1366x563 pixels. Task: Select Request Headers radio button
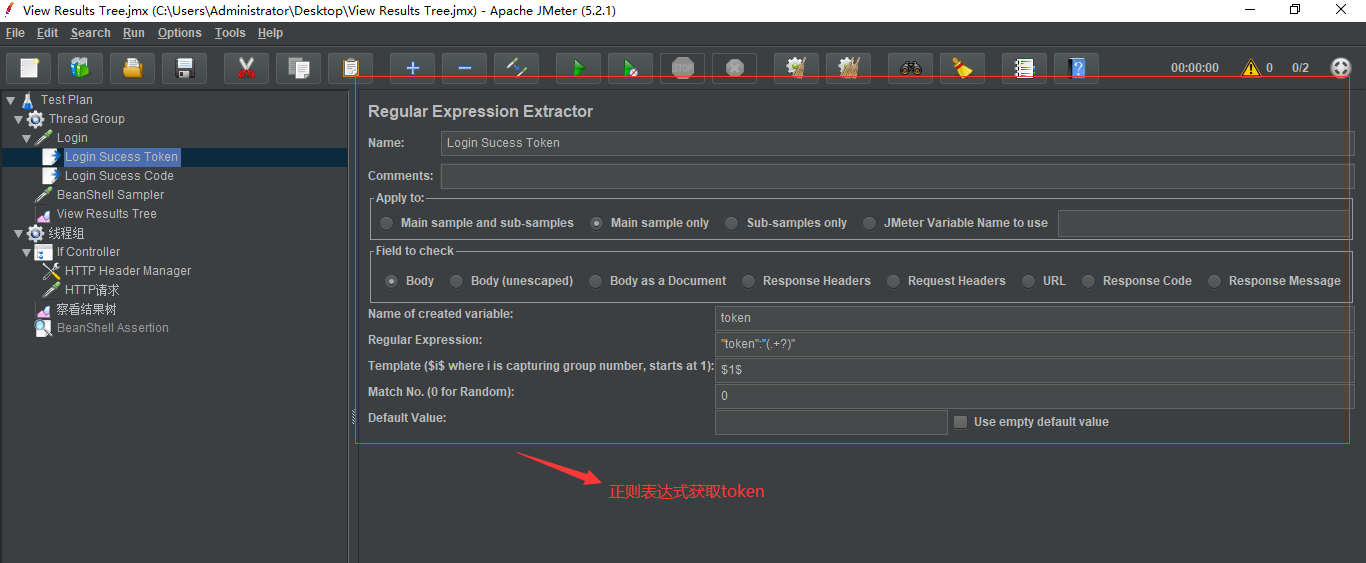(894, 281)
